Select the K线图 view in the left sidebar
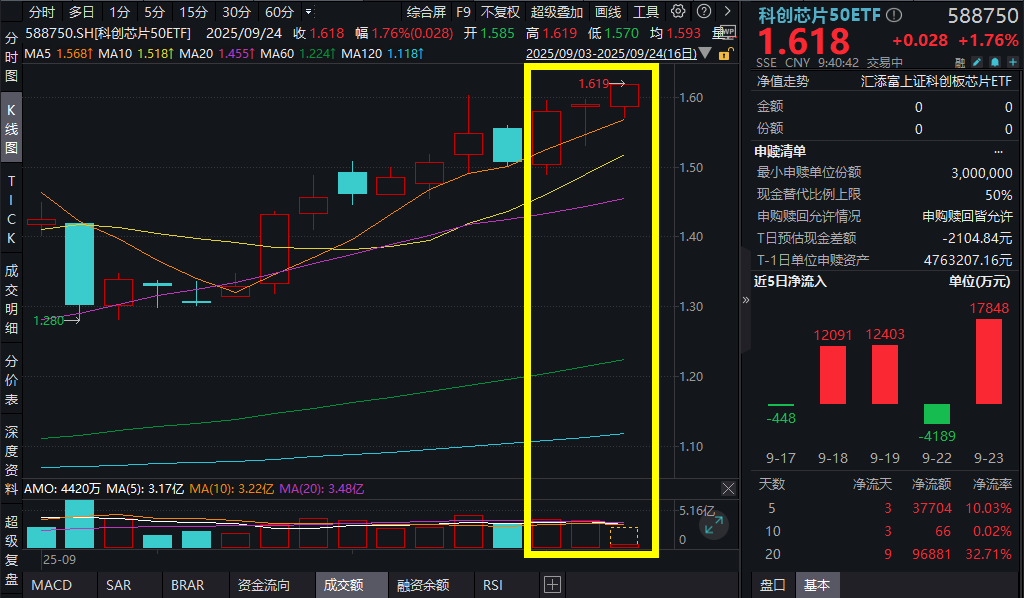1024x598 pixels. point(10,126)
